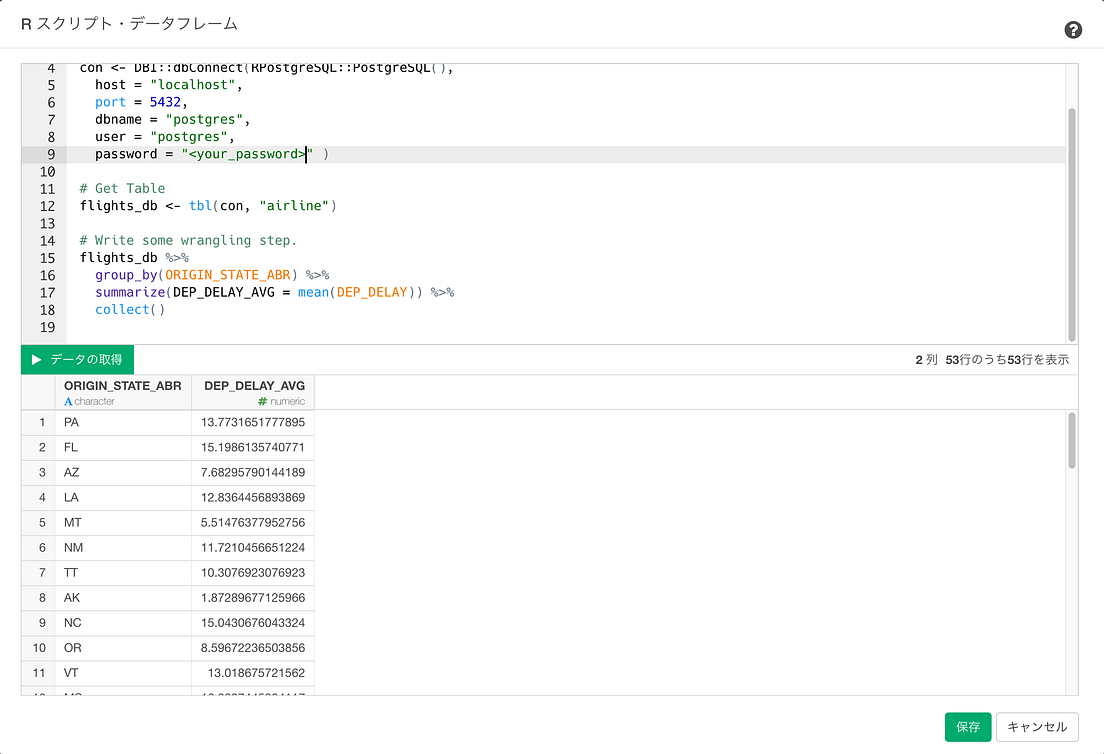Select the NC cell in row 9
1104x754 pixels.
click(x=123, y=623)
